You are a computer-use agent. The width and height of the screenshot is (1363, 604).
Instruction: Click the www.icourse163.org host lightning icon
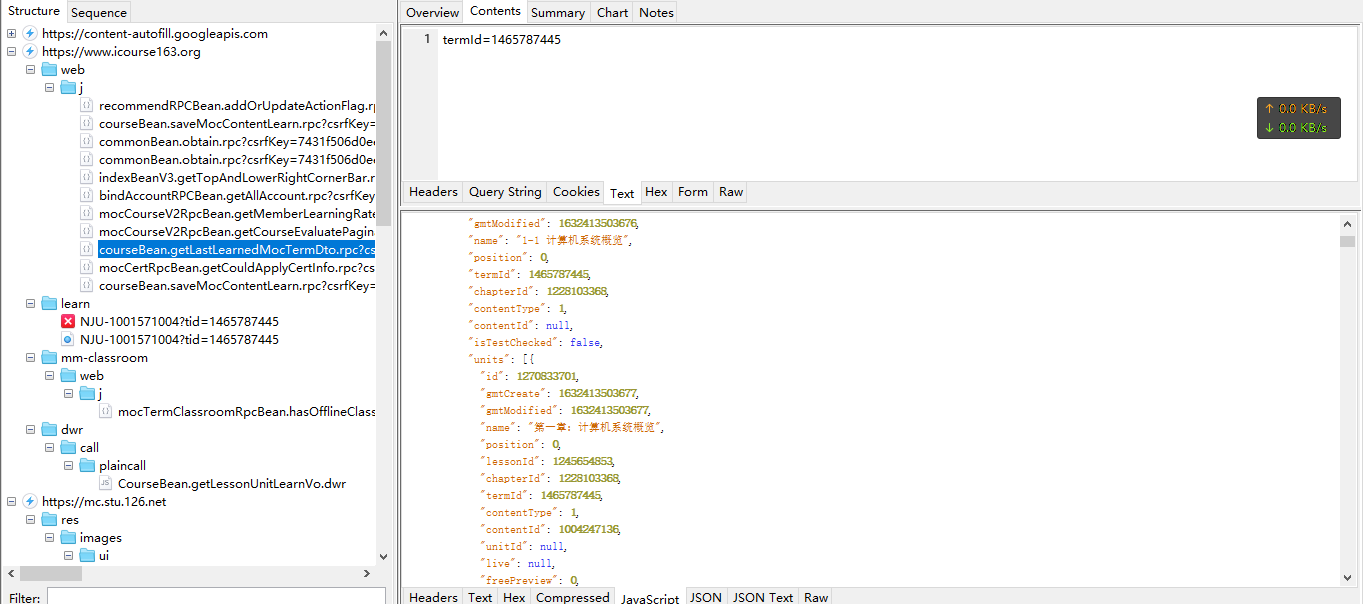[x=30, y=52]
